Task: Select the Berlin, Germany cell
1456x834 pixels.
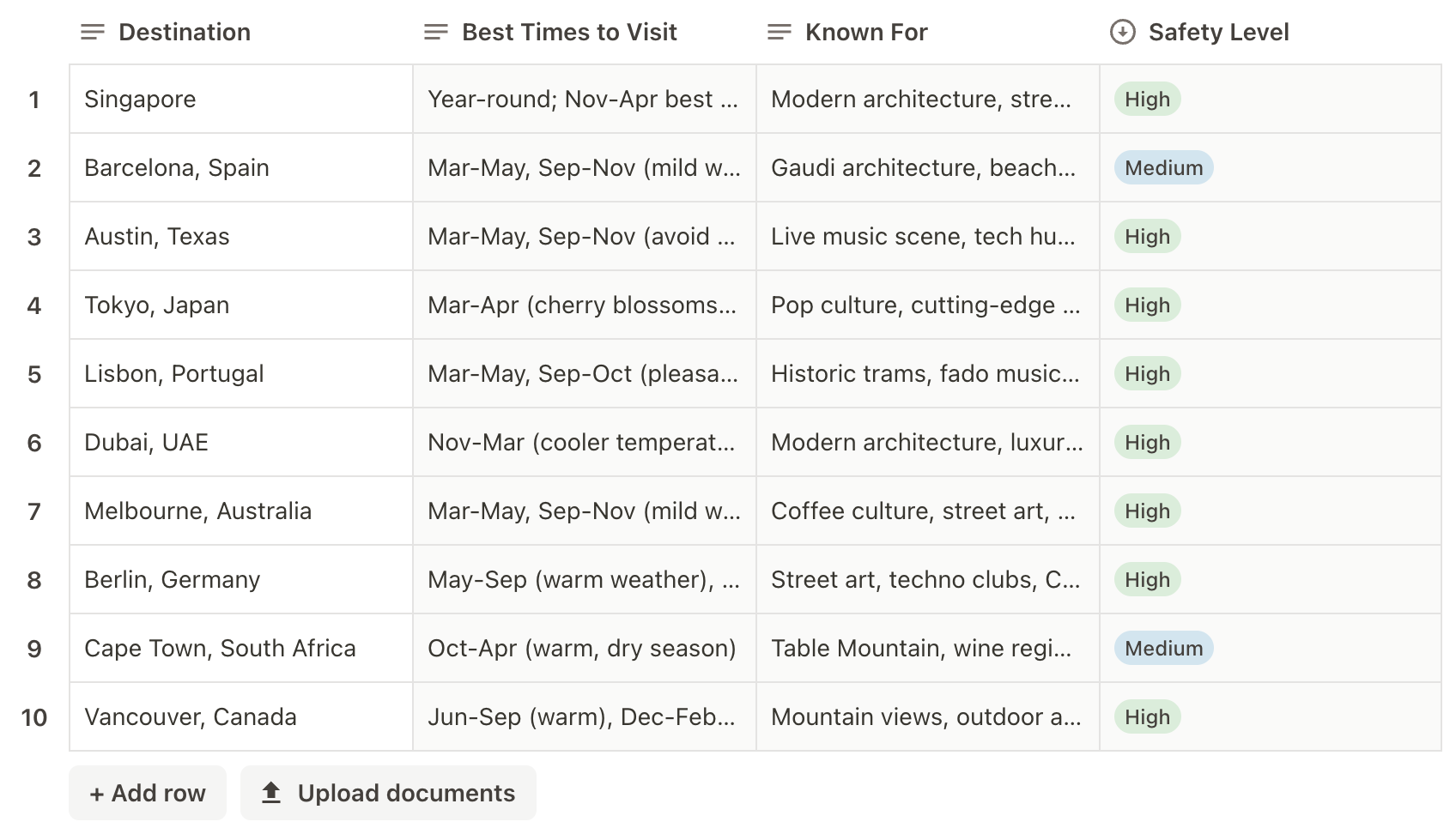Action: 241,580
